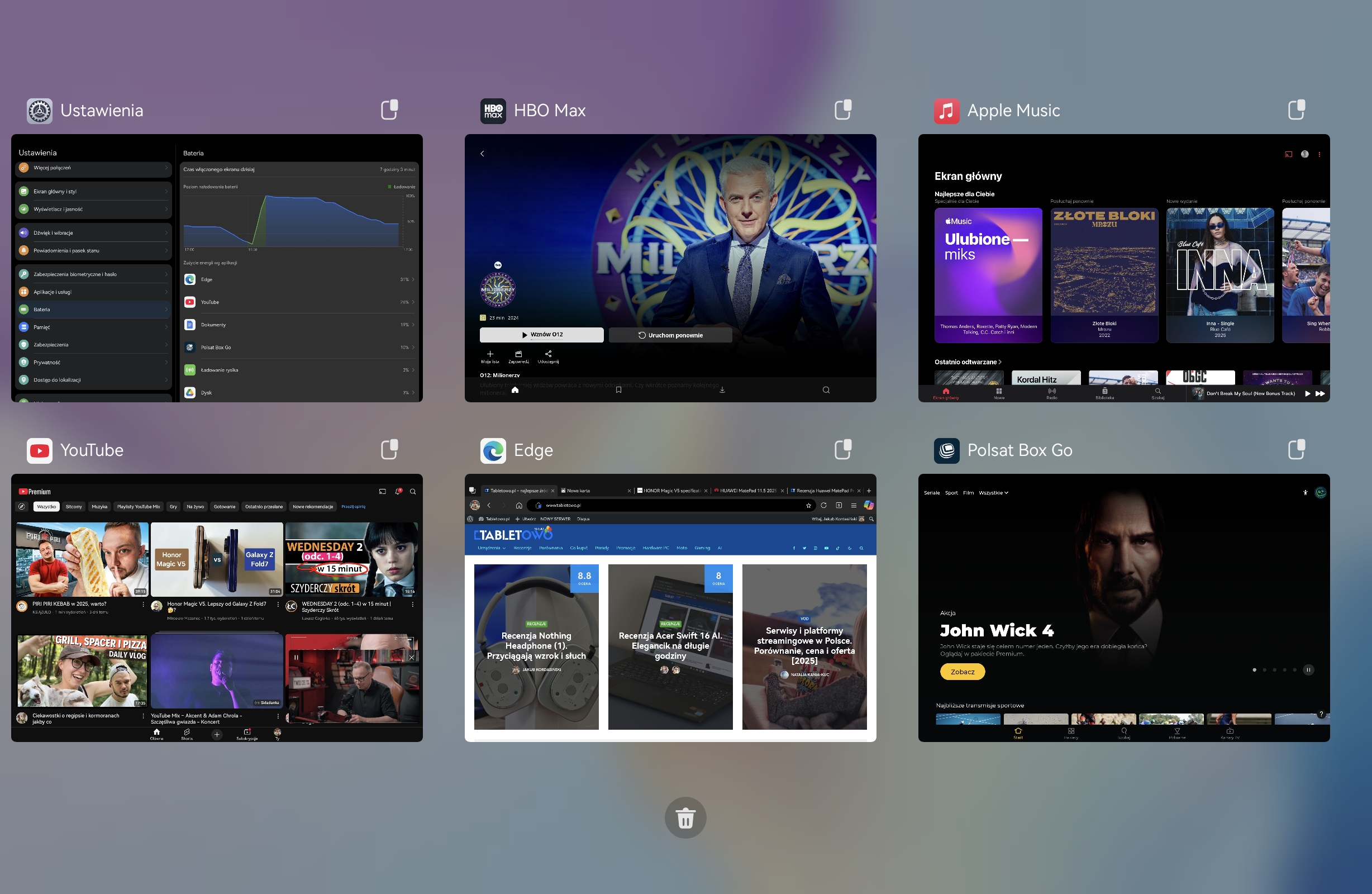Open split-screen icon for Polsat Box Go card

(x=1297, y=449)
